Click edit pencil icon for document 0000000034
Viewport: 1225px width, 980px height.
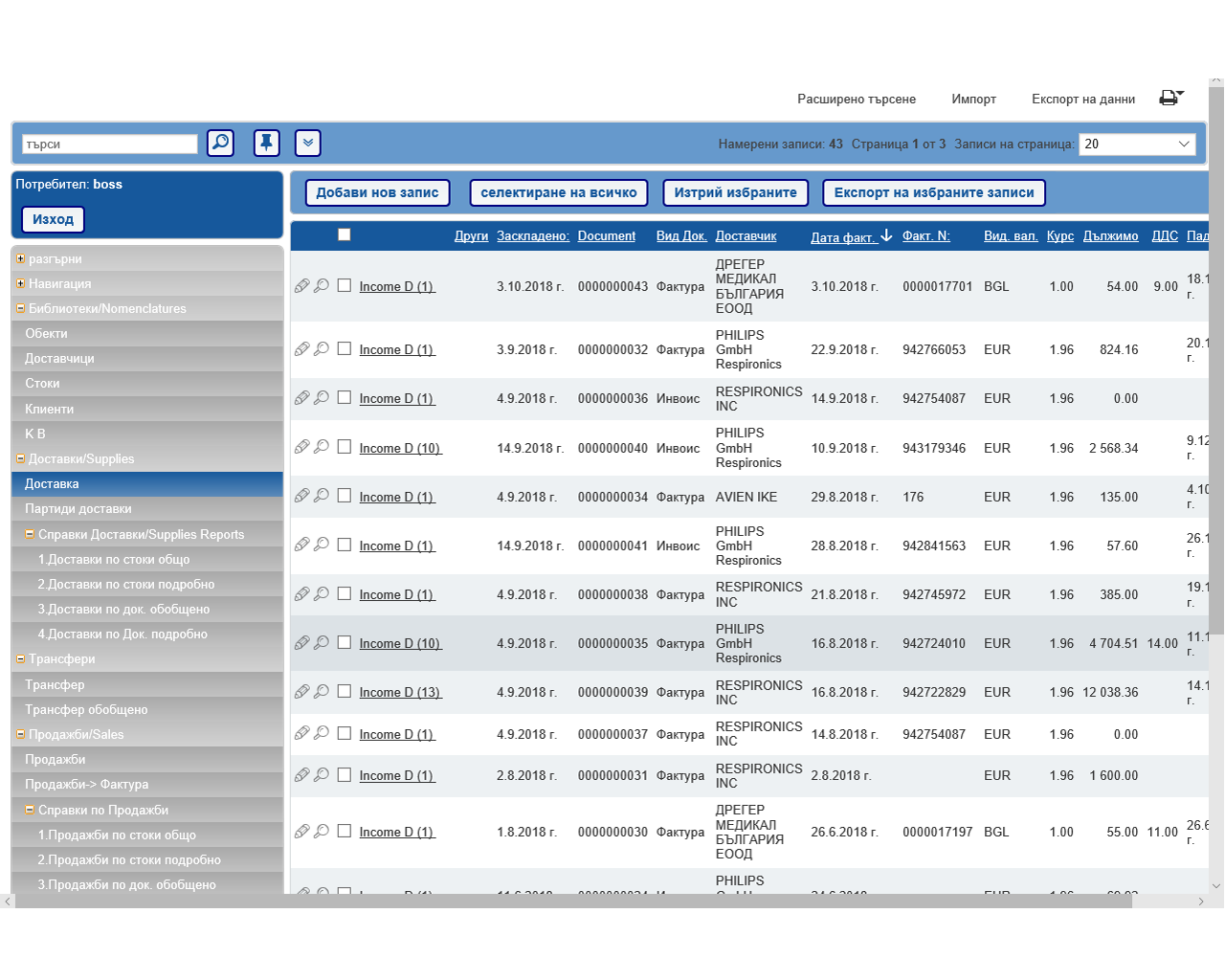point(301,496)
